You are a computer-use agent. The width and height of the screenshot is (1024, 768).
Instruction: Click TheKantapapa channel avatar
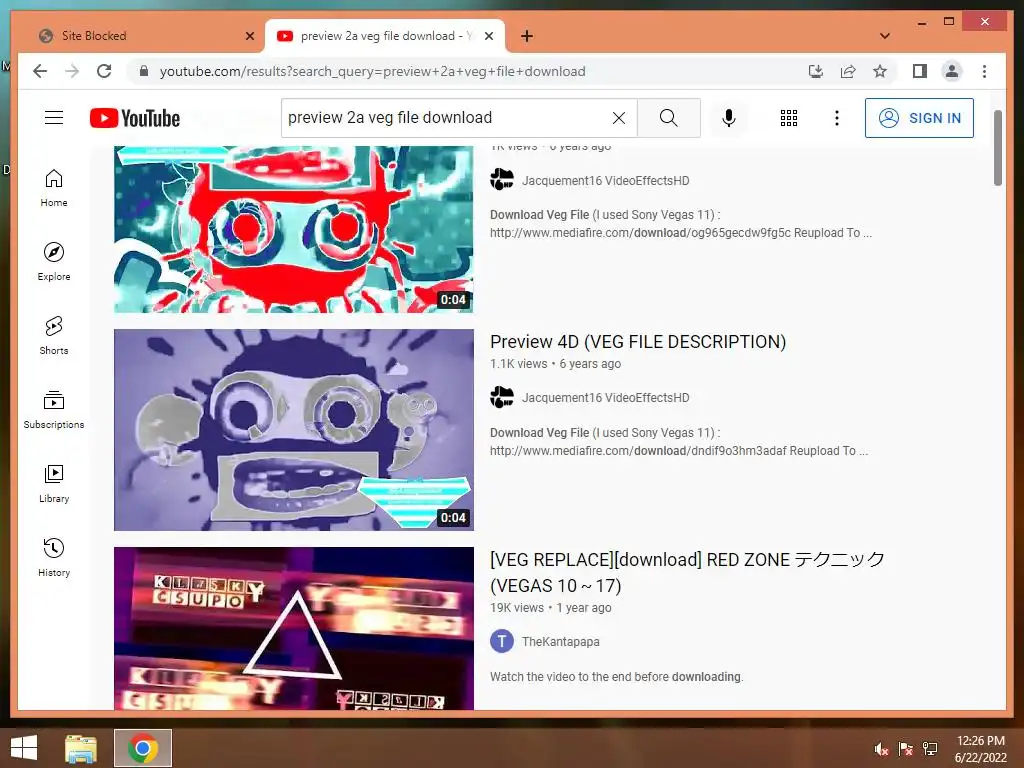(502, 641)
